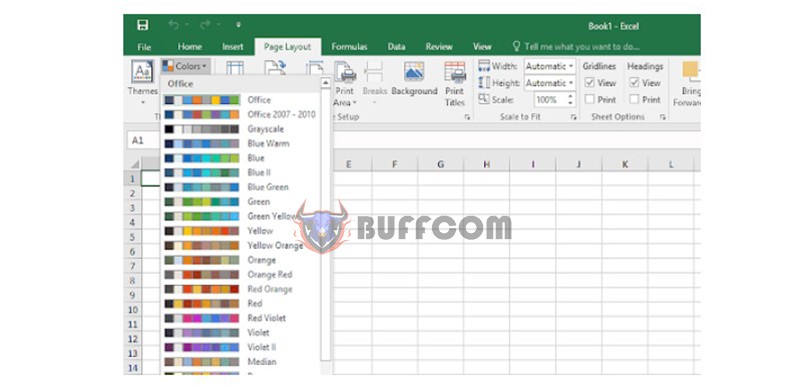The image size is (800, 390).
Task: Select the Grayscale color scheme
Action: (241, 129)
